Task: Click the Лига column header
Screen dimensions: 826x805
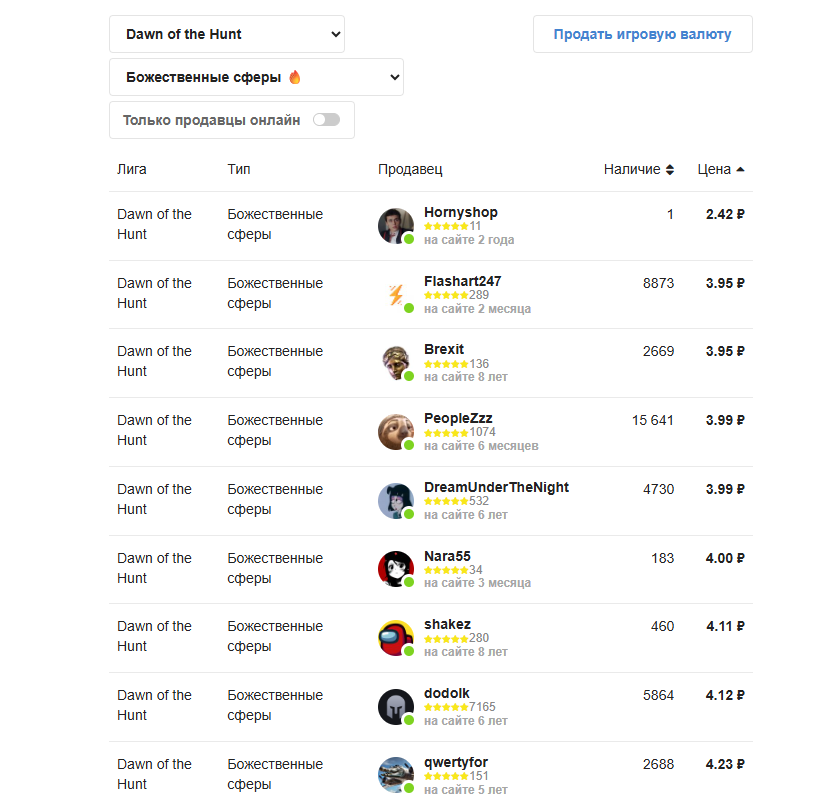Action: (x=132, y=169)
